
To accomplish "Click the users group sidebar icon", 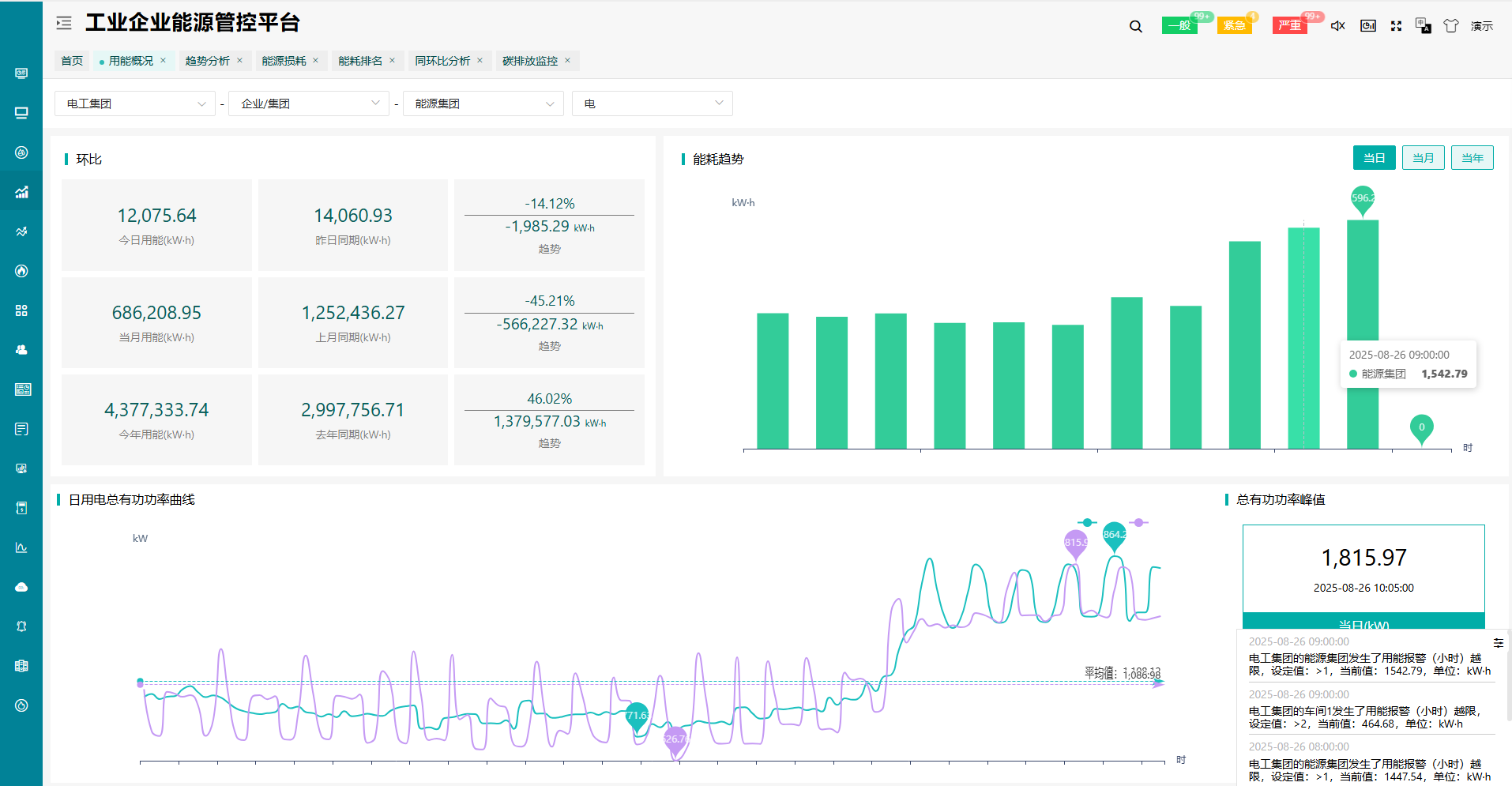I will (21, 349).
